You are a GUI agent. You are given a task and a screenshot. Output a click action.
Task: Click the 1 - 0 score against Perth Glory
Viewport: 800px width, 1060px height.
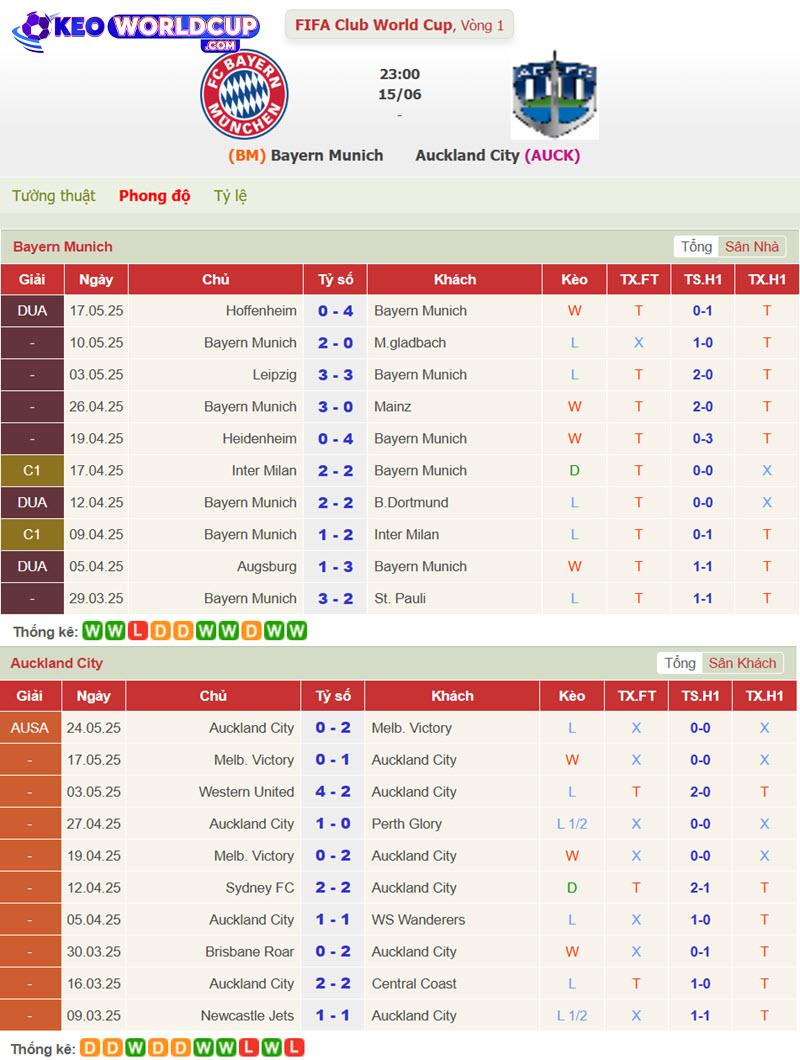coord(333,824)
